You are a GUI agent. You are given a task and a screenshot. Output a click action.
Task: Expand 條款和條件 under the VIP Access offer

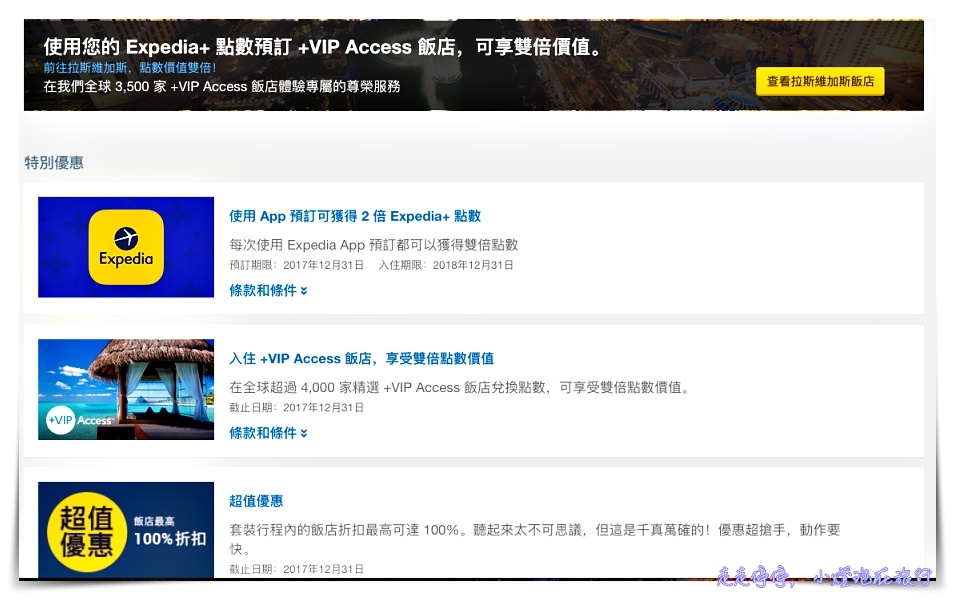coord(268,433)
